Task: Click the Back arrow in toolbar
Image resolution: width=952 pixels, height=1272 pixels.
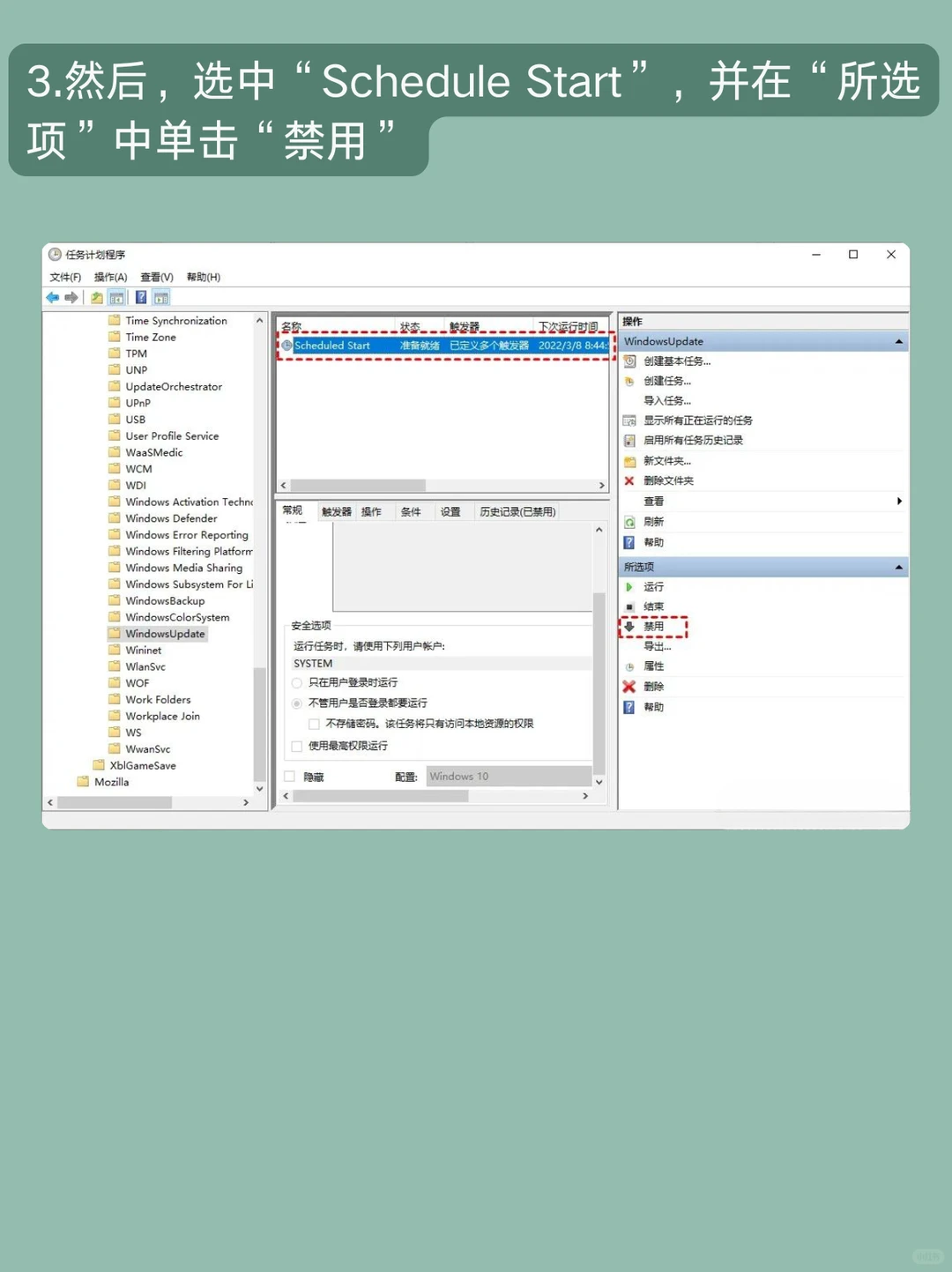Action: point(53,298)
